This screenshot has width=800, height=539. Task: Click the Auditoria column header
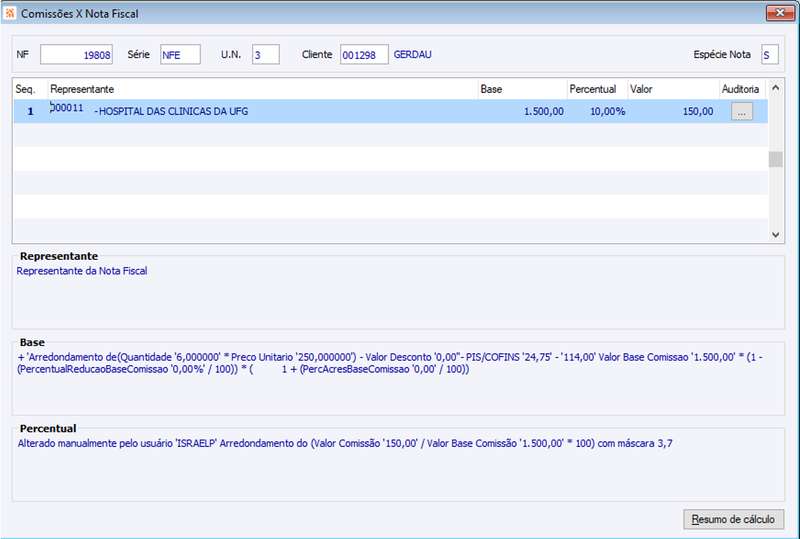click(742, 89)
